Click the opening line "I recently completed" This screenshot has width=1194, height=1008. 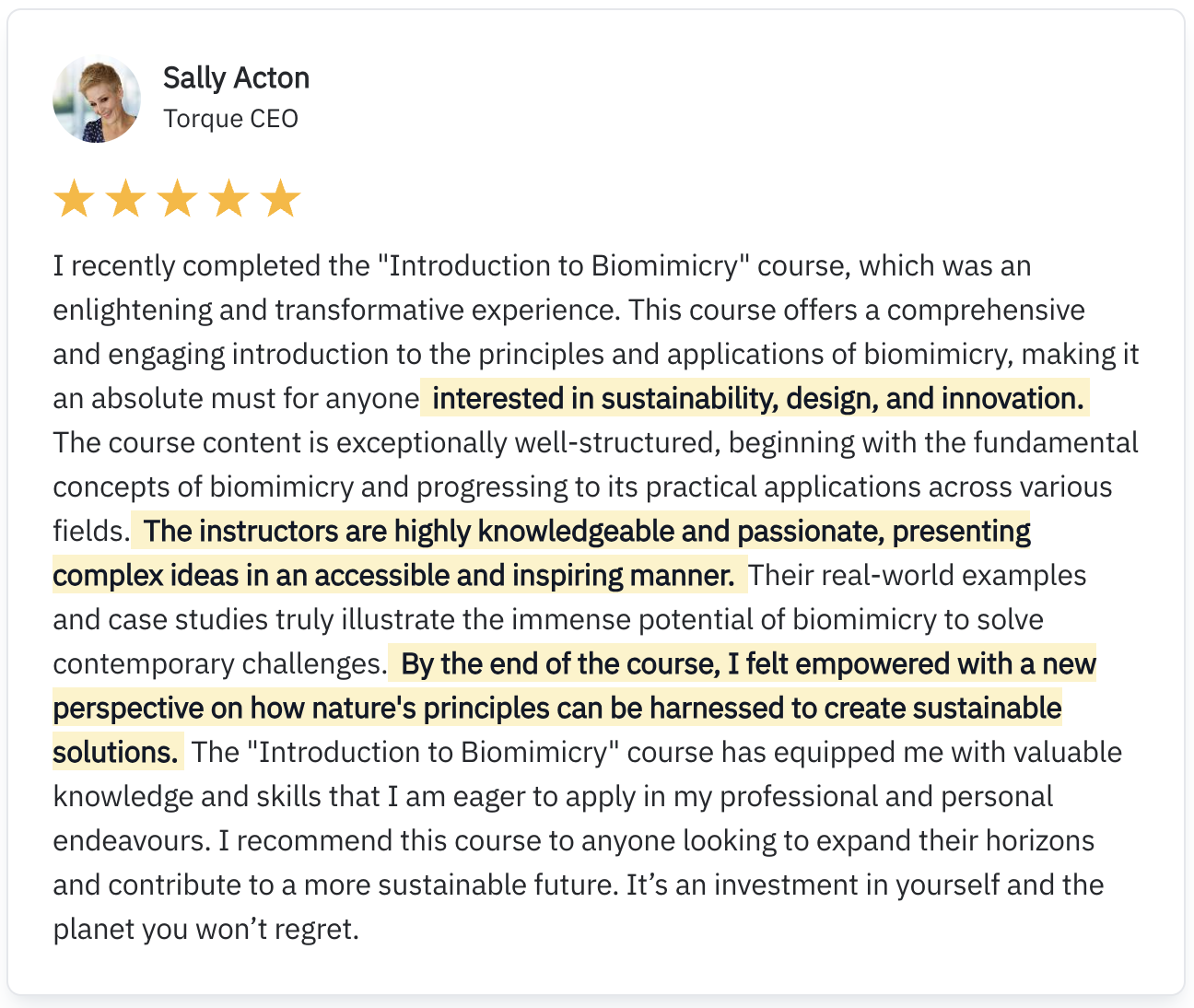pos(212,266)
